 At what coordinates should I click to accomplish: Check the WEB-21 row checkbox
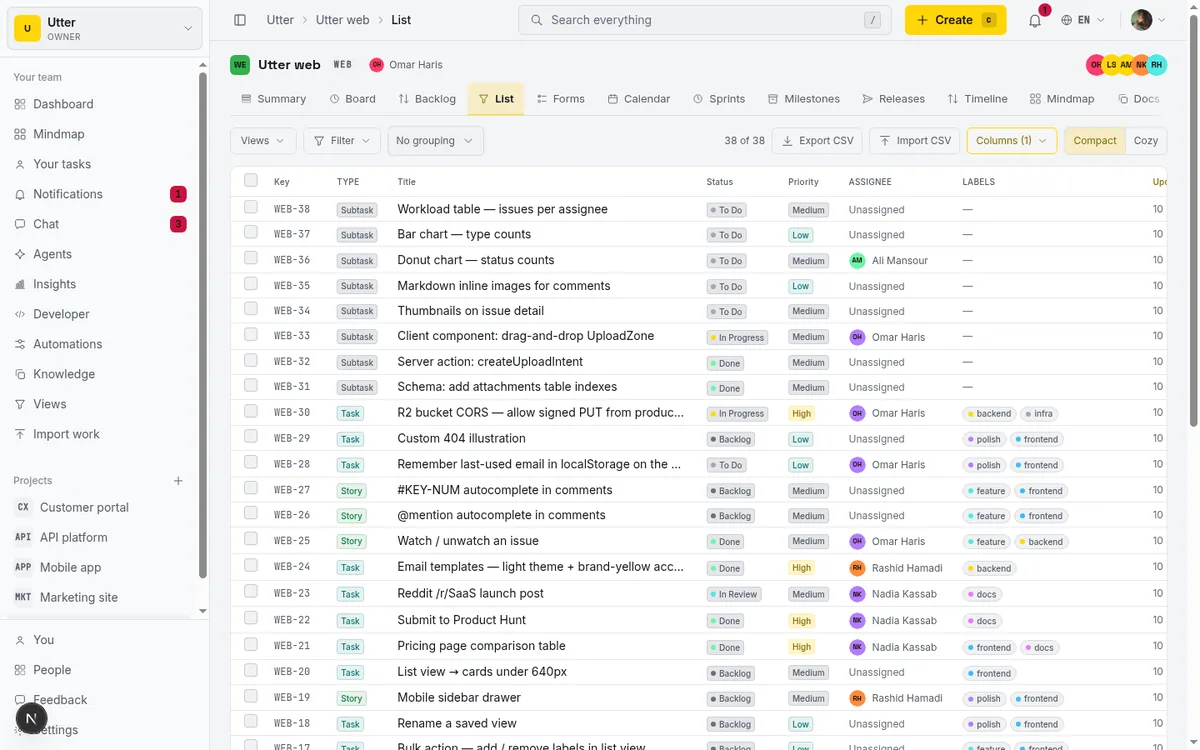tap(251, 644)
